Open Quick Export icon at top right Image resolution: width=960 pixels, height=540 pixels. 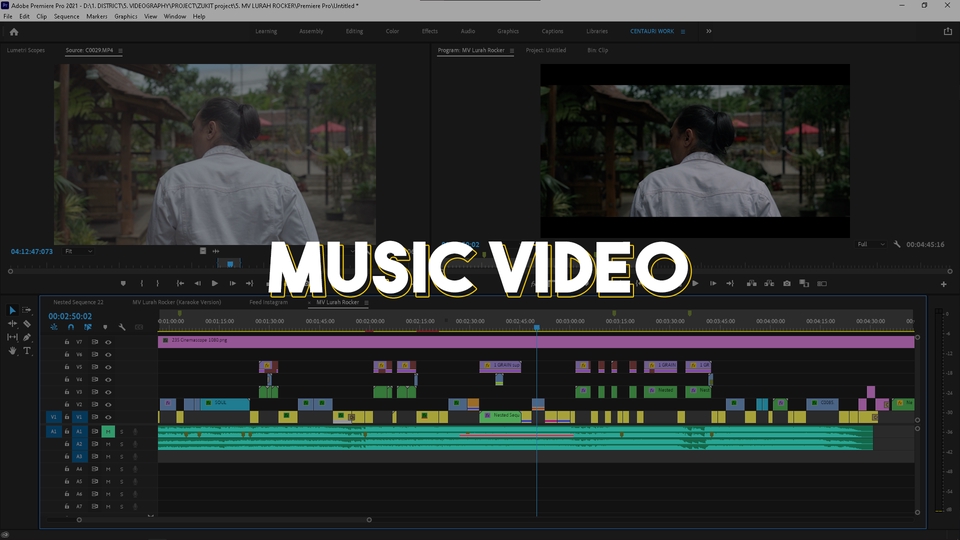point(948,31)
